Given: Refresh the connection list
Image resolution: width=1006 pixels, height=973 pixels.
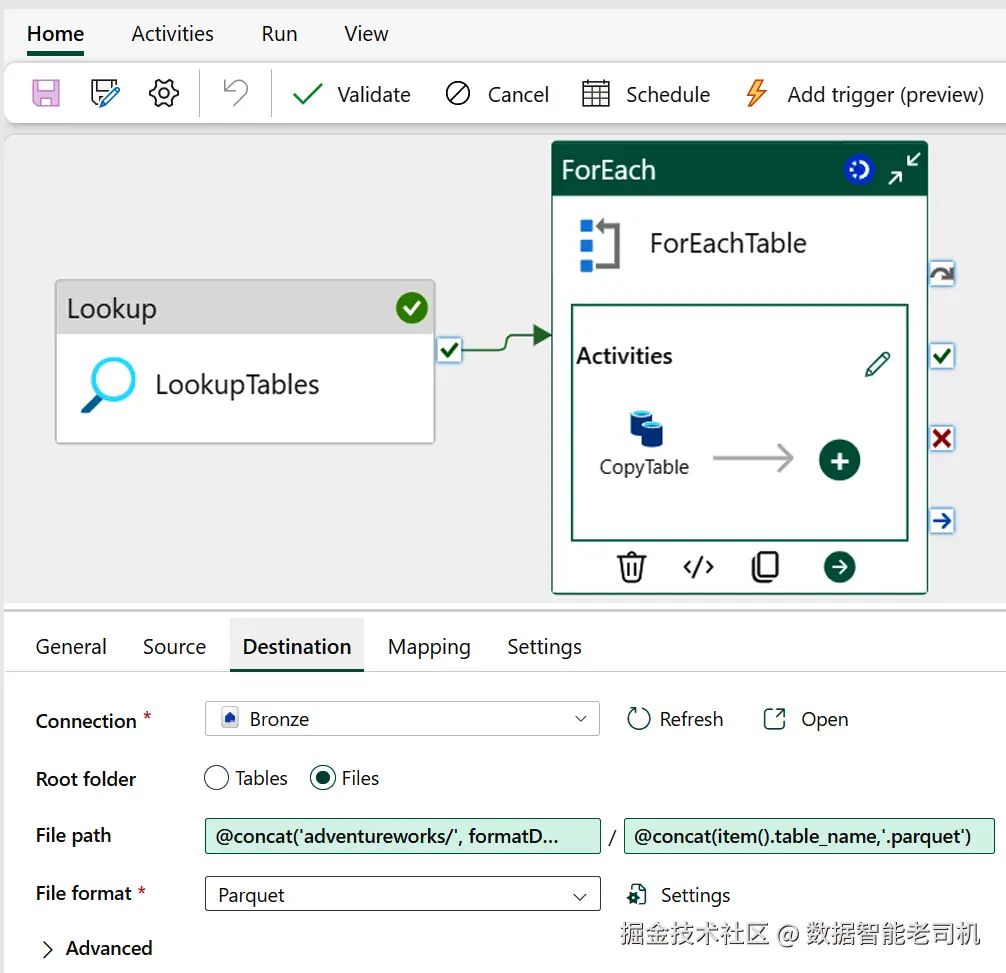Looking at the screenshot, I should 675,719.
